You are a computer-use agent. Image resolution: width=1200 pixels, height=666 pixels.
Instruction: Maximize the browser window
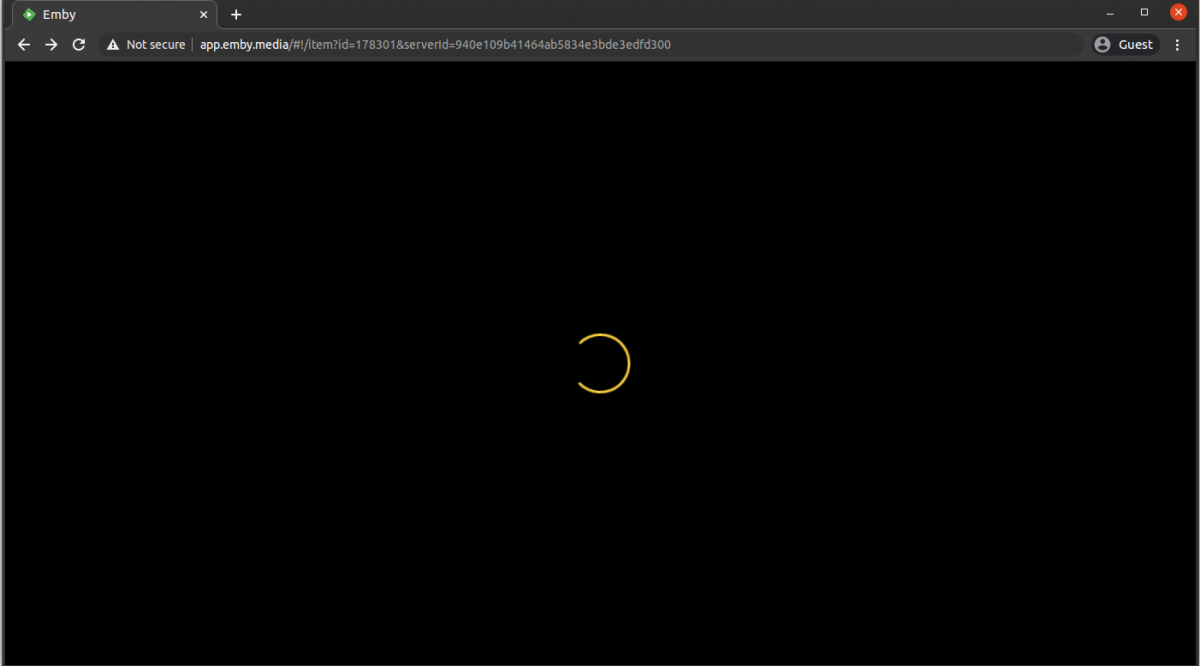1144,13
